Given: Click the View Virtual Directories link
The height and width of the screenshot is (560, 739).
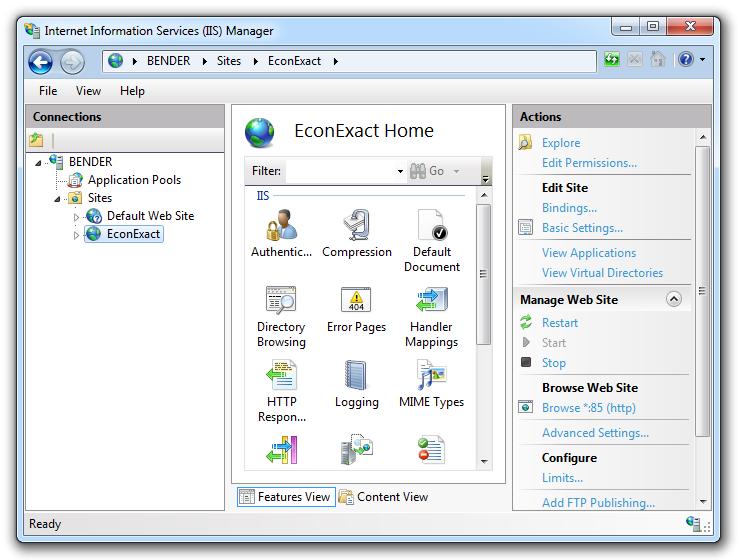Looking at the screenshot, I should (x=602, y=273).
